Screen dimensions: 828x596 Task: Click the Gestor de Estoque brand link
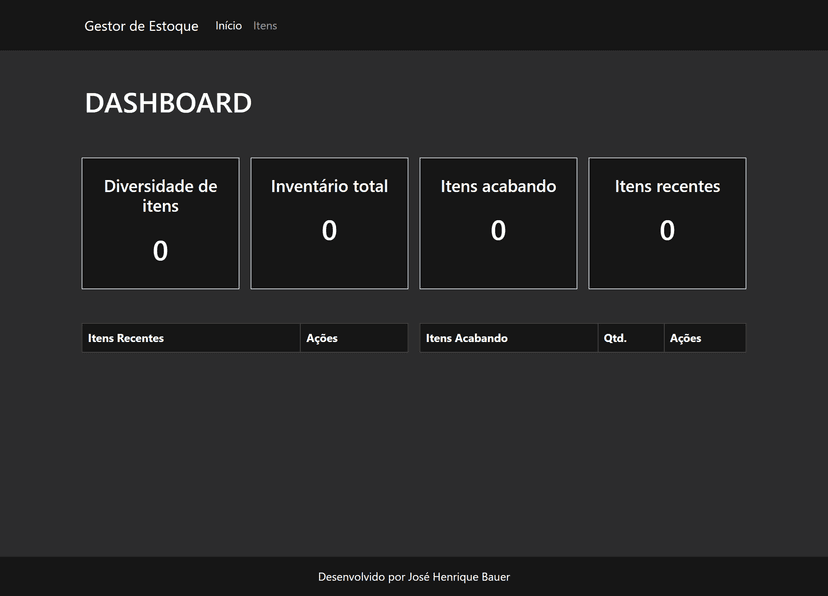(x=141, y=26)
